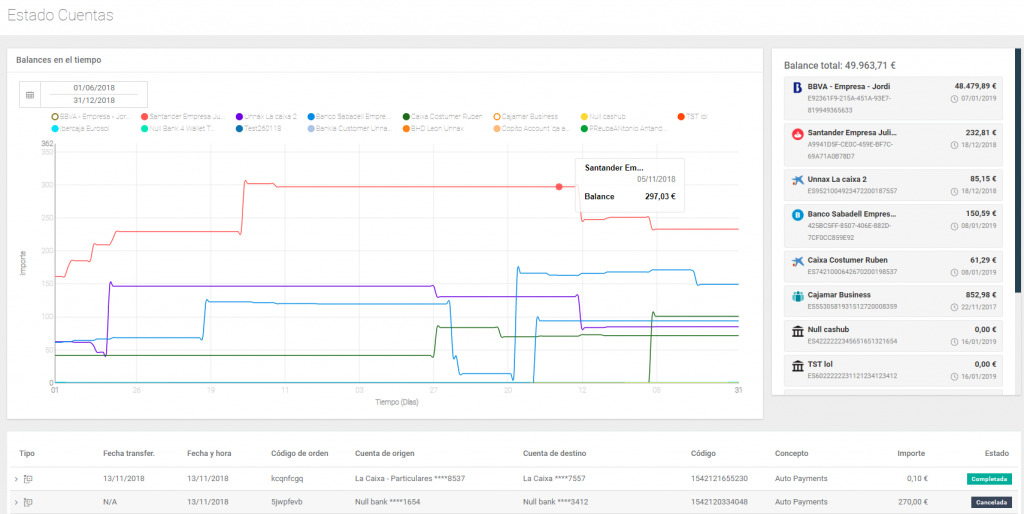Screen dimensions: 1024x514
Task: Expand the 5jwpfevb transfer row
Action: [16, 502]
